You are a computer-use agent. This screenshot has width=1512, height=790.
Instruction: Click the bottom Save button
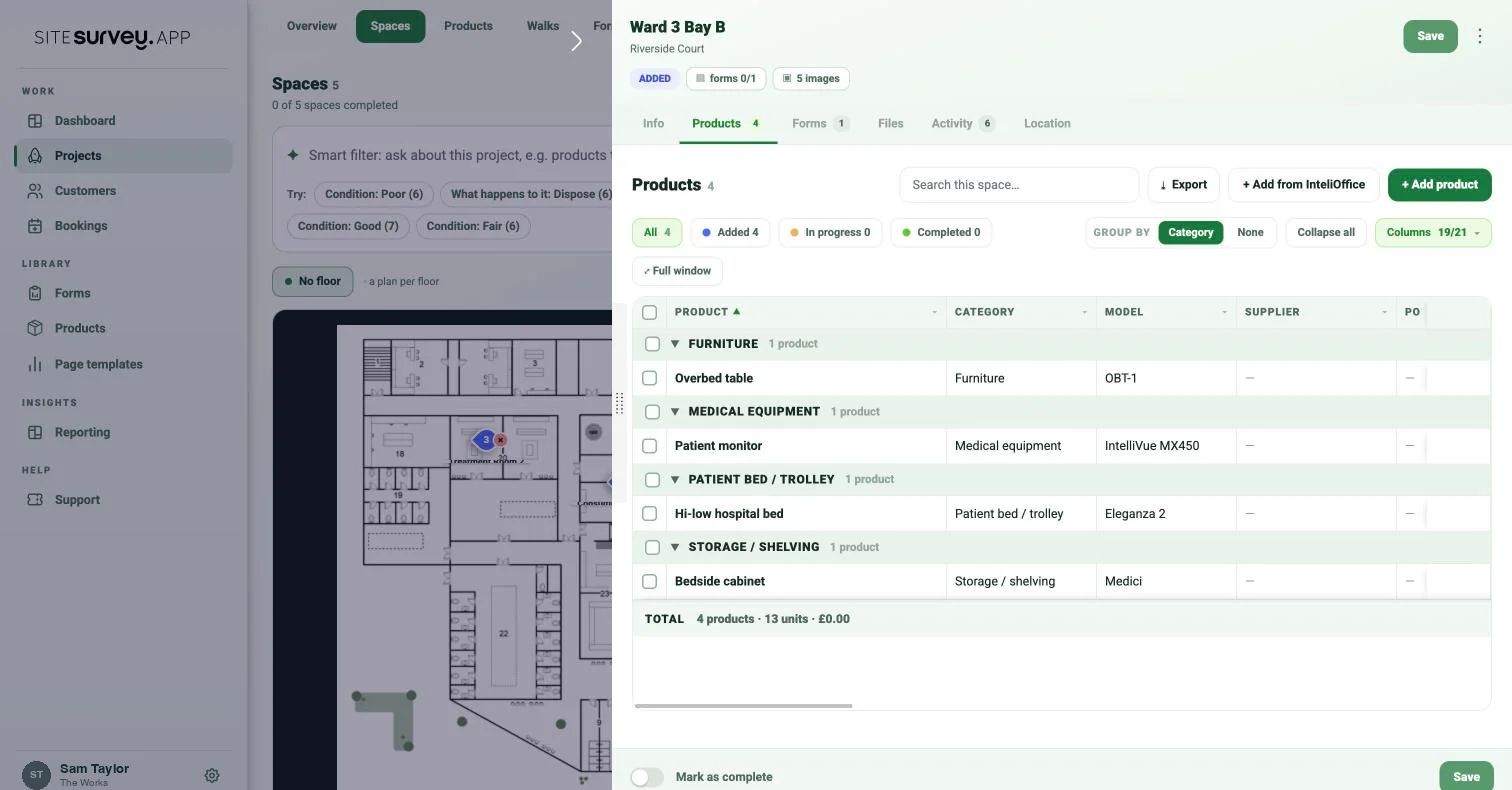[x=1466, y=777]
